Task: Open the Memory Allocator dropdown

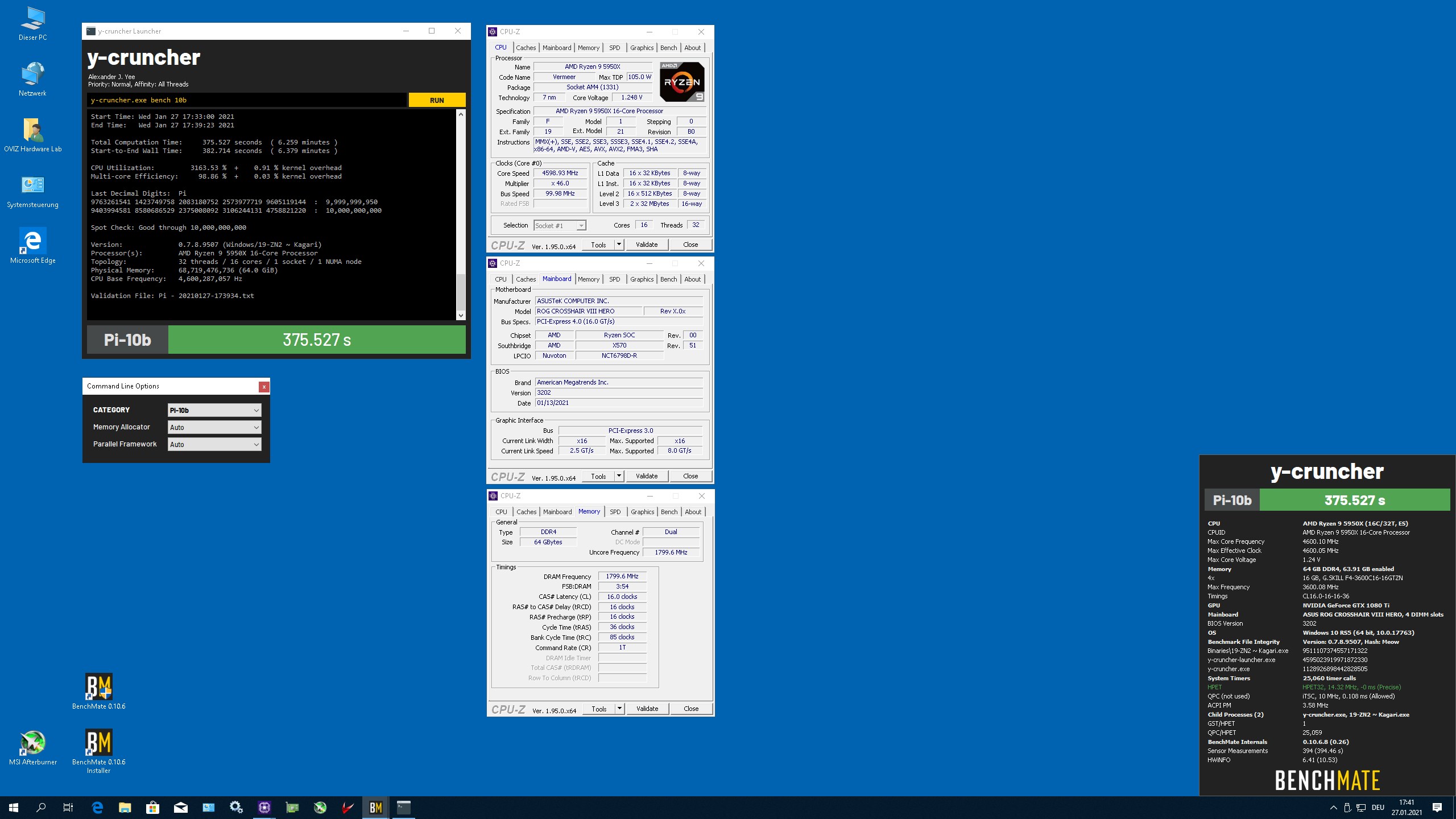Action: click(x=214, y=427)
